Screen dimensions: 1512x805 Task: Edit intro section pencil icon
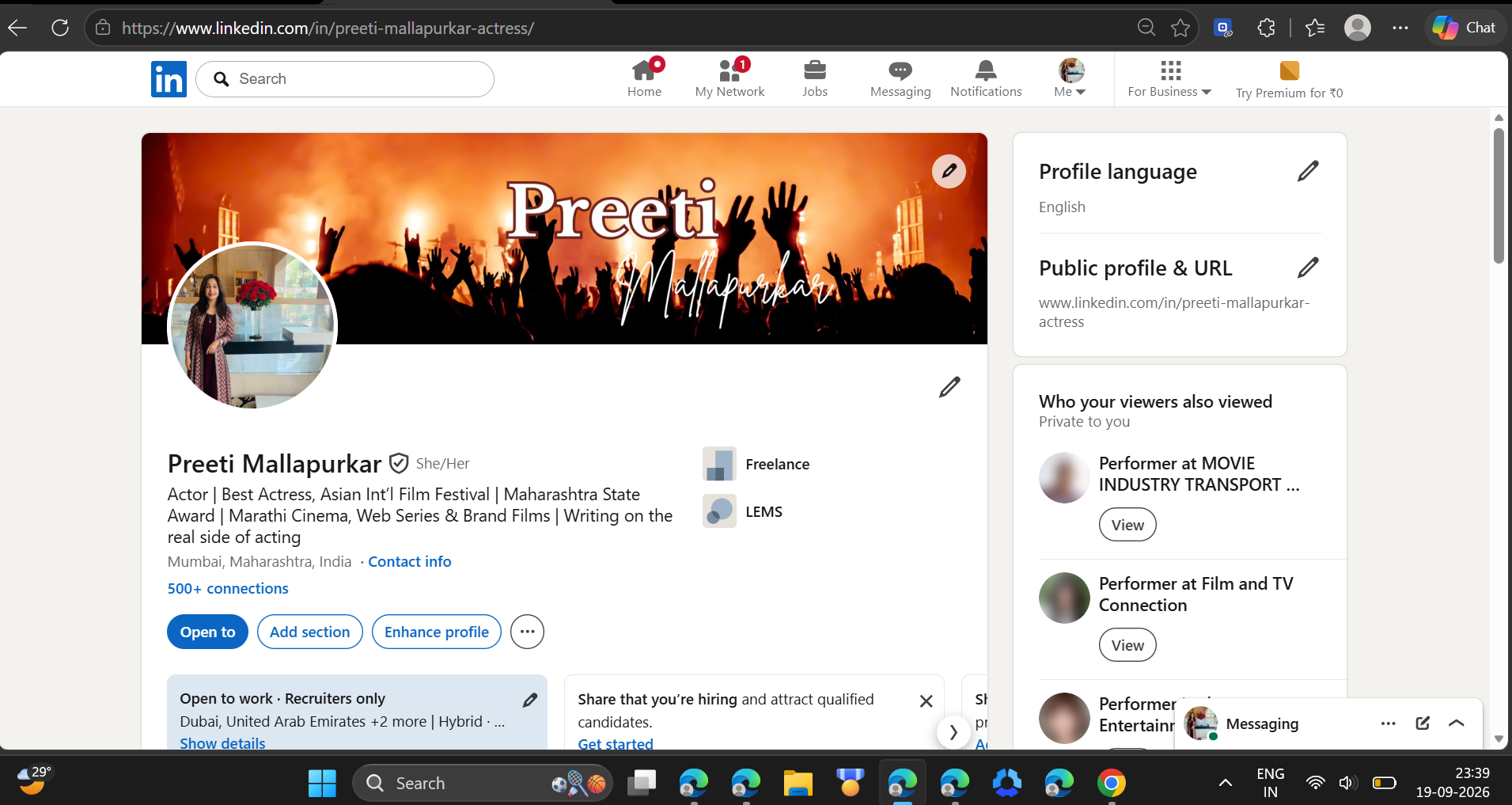[949, 387]
